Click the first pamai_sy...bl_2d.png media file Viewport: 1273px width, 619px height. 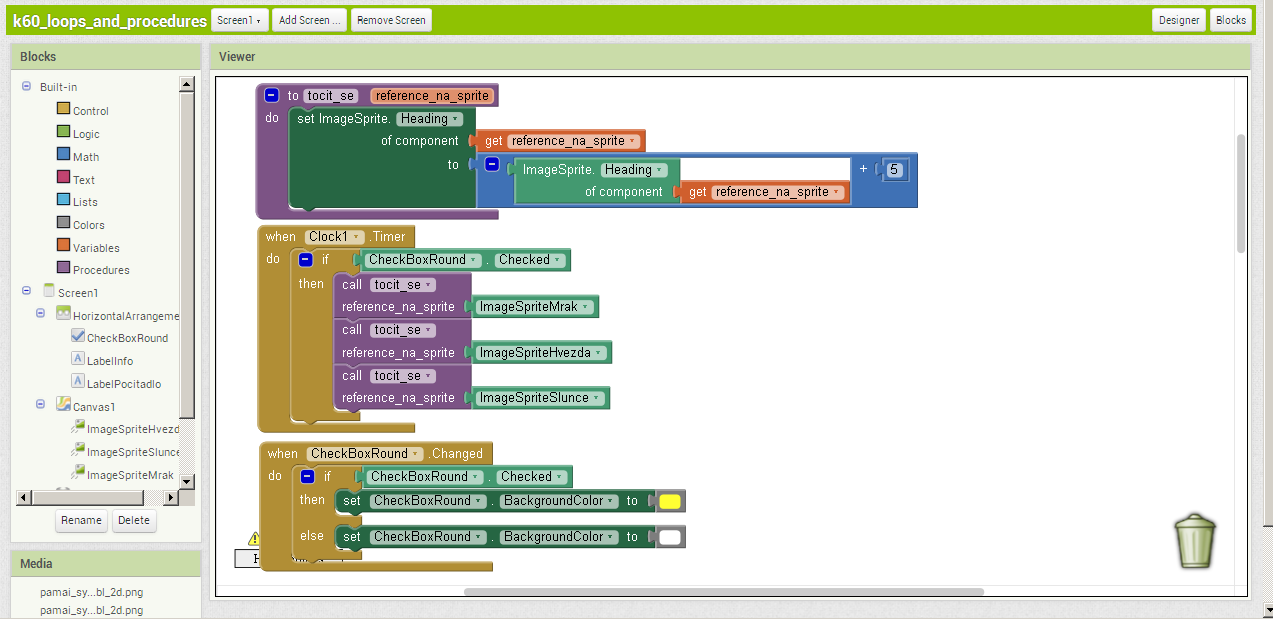click(x=91, y=592)
